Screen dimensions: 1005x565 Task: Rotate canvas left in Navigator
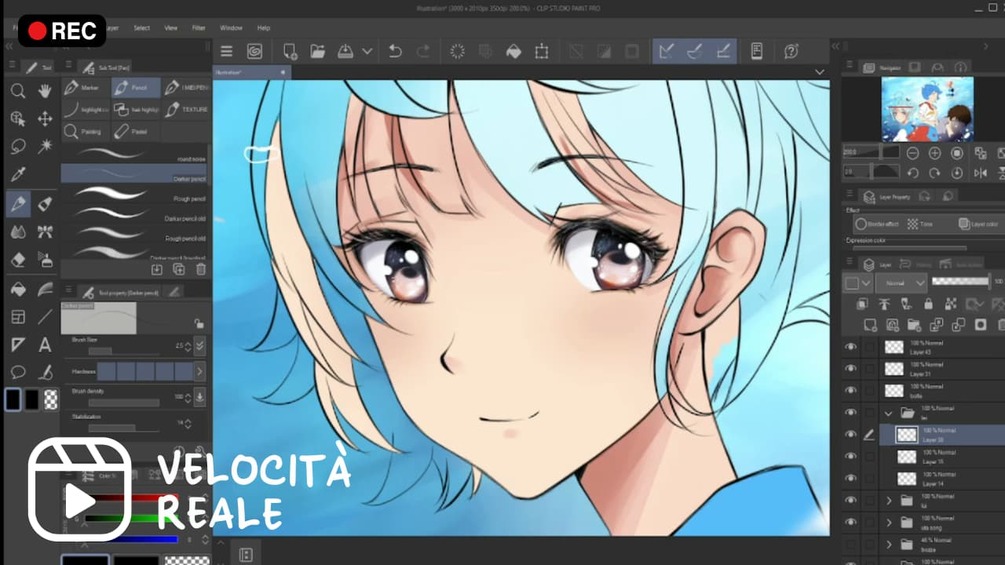913,173
